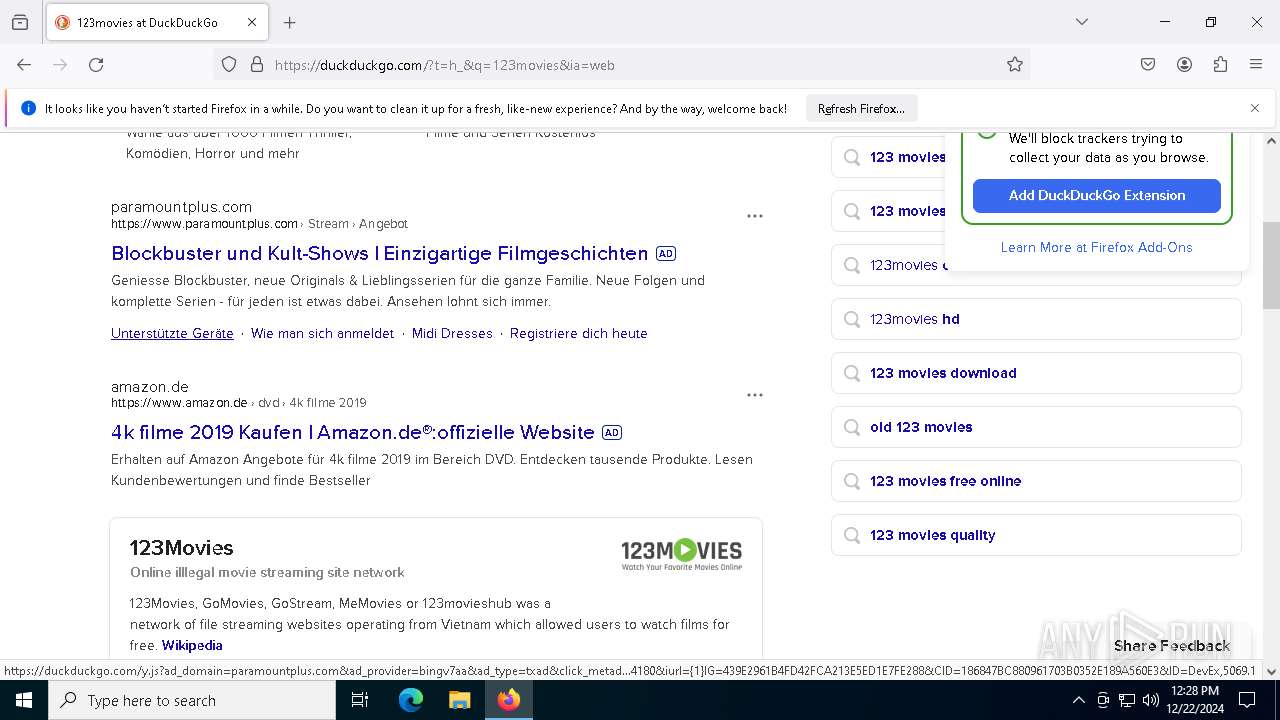Open a new tab with plus button
Image resolution: width=1280 pixels, height=720 pixels.
(x=290, y=22)
